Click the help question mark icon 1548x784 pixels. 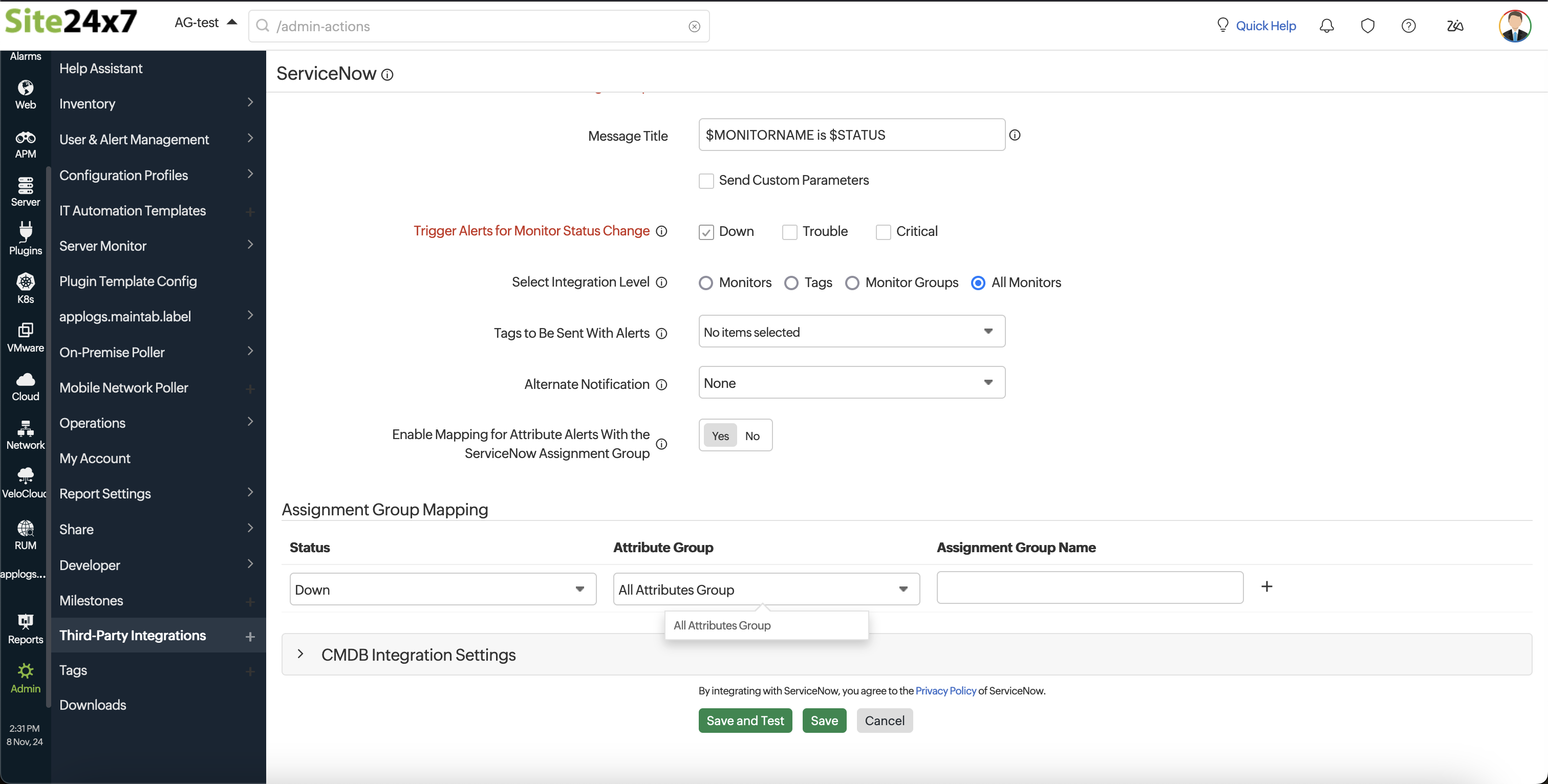1409,26
